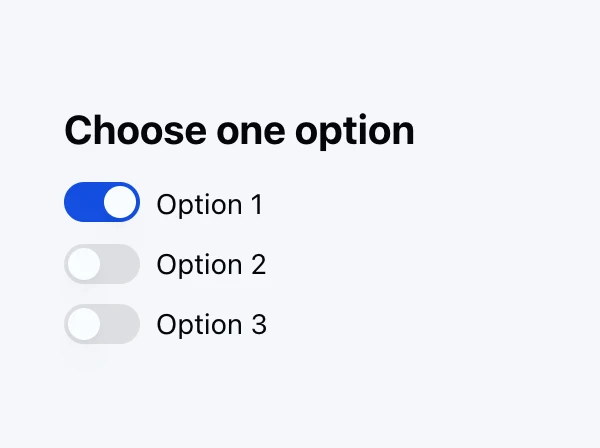Deselect the currently enabled blue switch
Image resolution: width=600 pixels, height=448 pixels.
tap(101, 202)
